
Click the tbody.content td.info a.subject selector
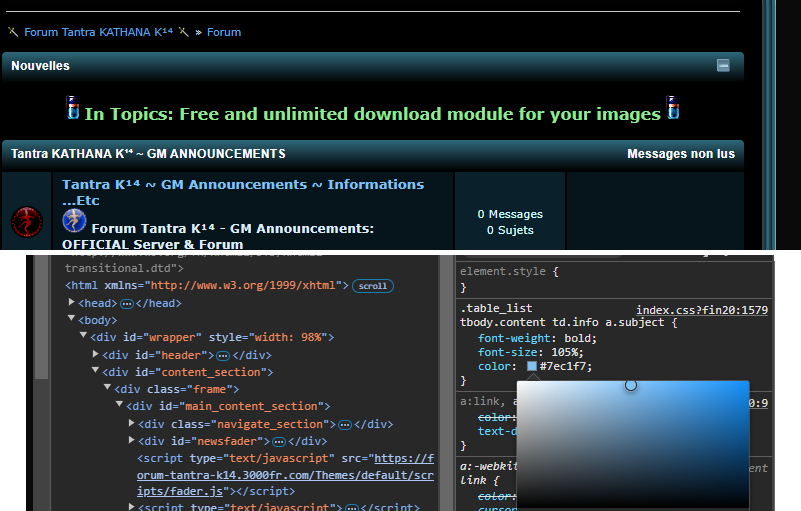point(561,322)
